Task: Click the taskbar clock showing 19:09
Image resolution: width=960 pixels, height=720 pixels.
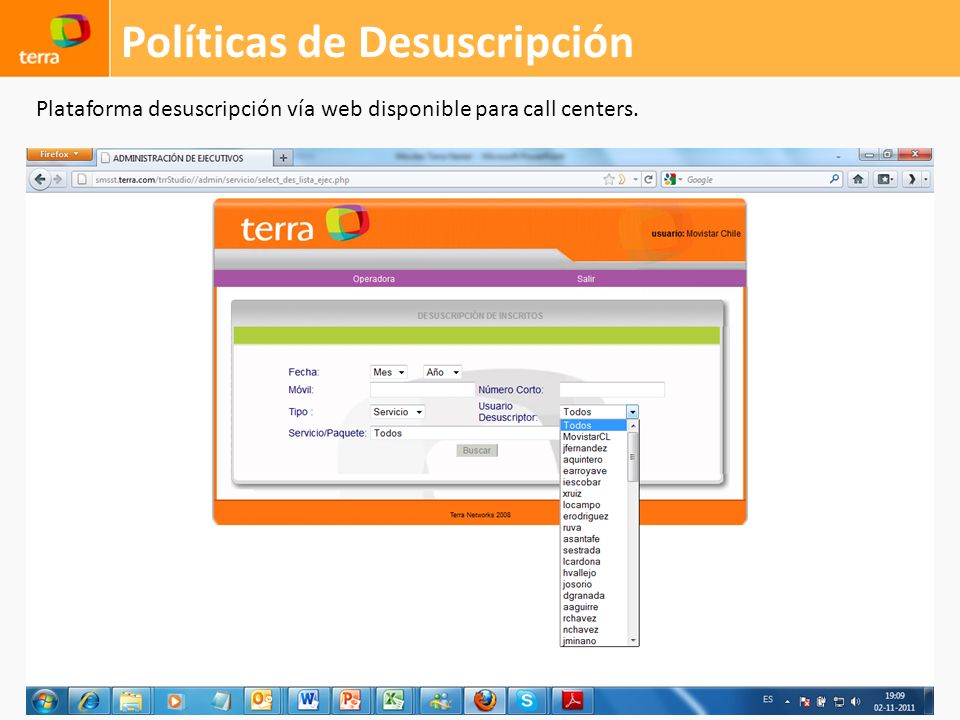Action: pos(894,702)
